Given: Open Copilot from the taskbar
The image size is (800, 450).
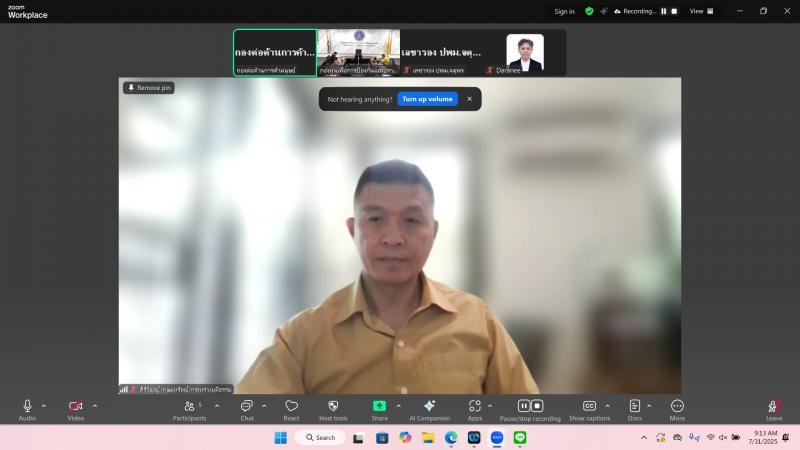Looking at the screenshot, I should 405,438.
